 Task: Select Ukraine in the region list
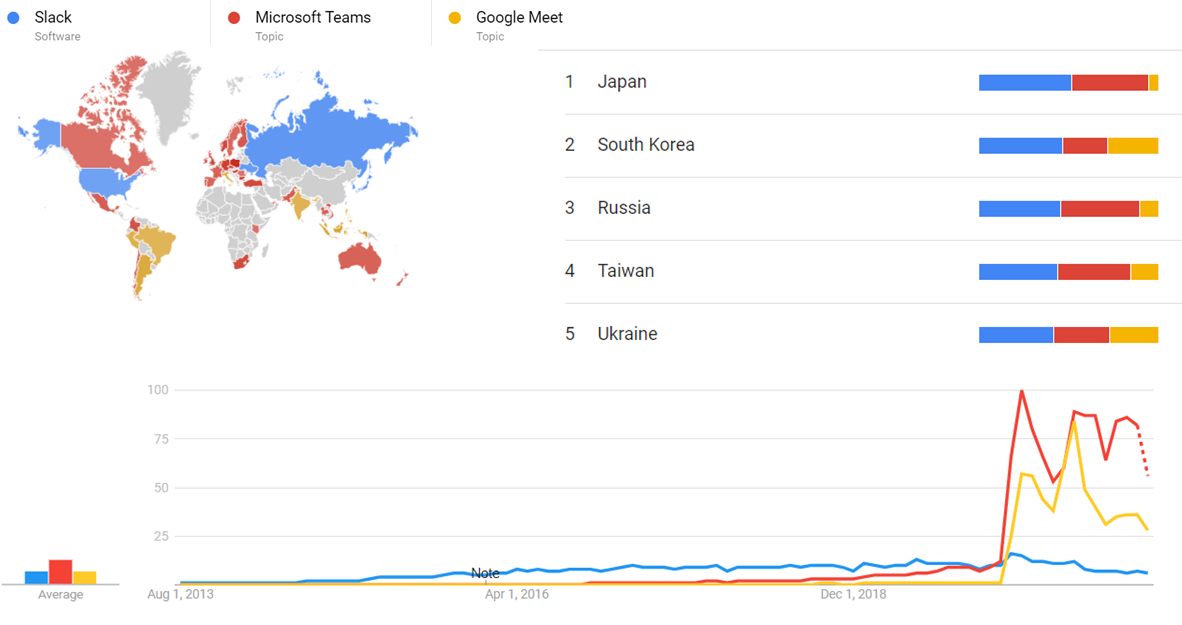628,334
